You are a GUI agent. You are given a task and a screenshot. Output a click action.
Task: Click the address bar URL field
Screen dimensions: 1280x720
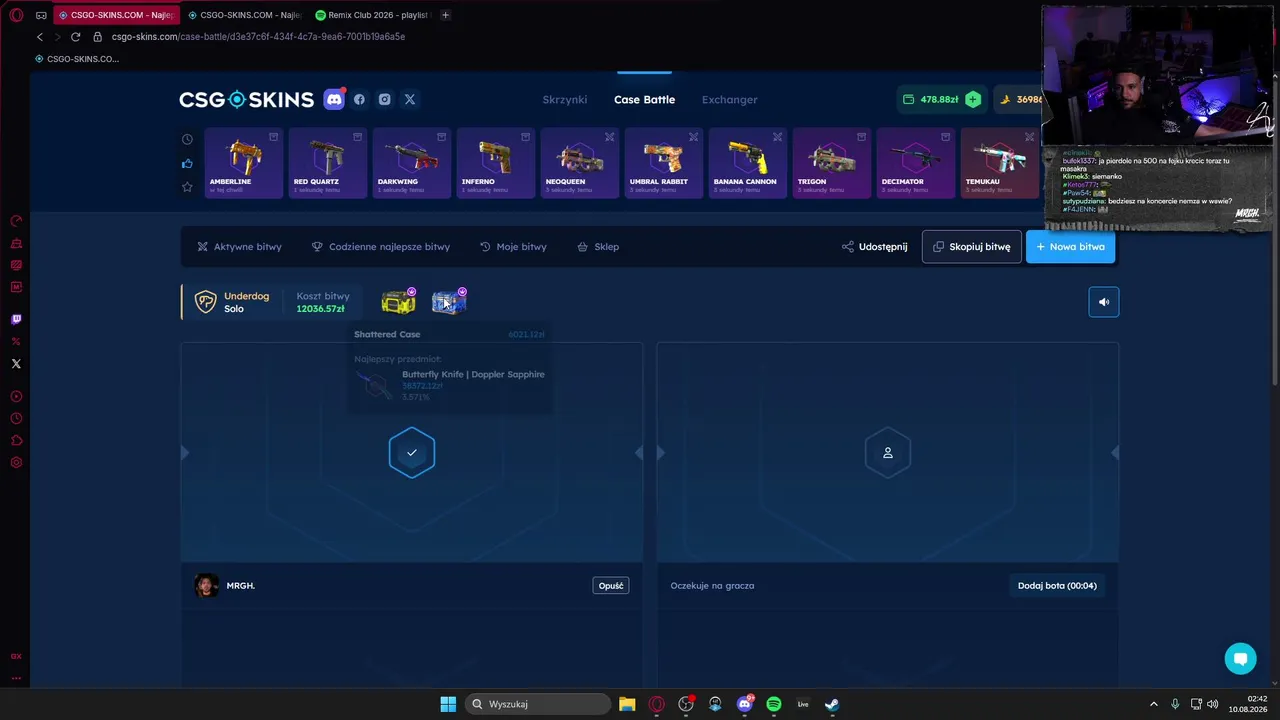[x=258, y=37]
